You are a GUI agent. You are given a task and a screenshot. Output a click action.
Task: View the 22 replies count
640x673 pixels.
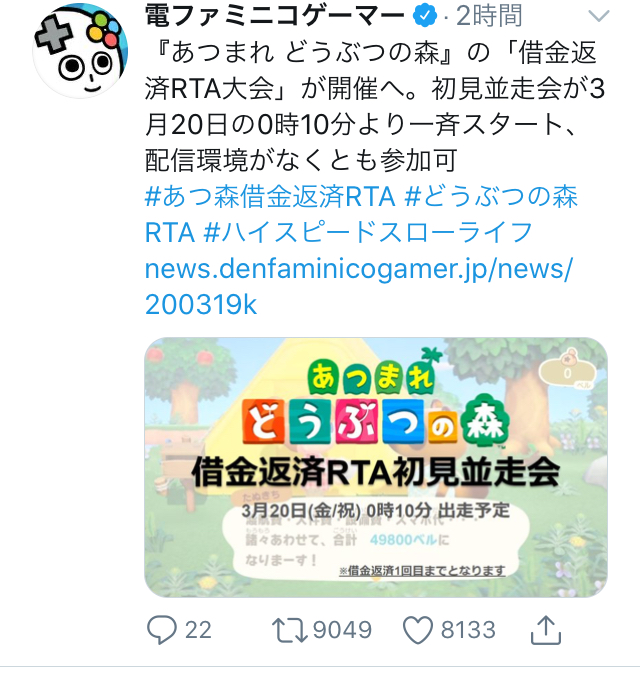(198, 630)
